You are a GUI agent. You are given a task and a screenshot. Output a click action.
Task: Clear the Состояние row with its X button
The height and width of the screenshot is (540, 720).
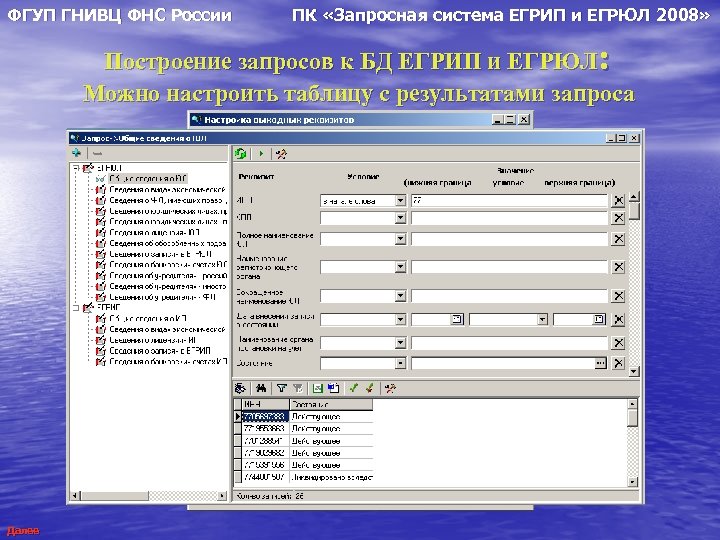(x=619, y=363)
